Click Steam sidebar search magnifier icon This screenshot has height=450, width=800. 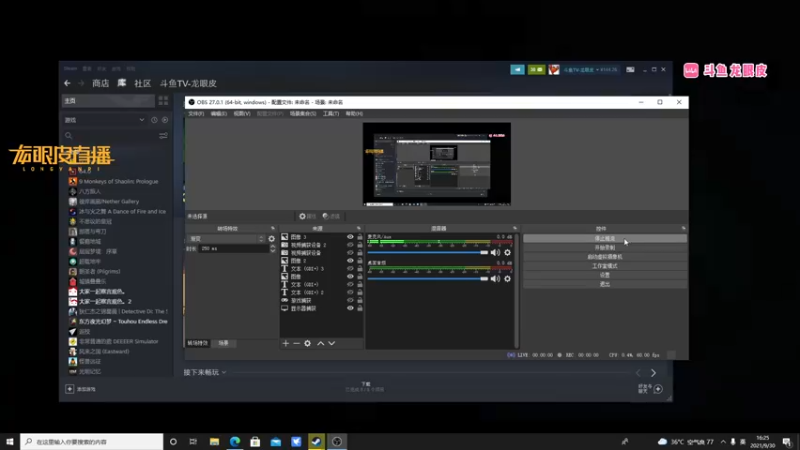coord(68,136)
